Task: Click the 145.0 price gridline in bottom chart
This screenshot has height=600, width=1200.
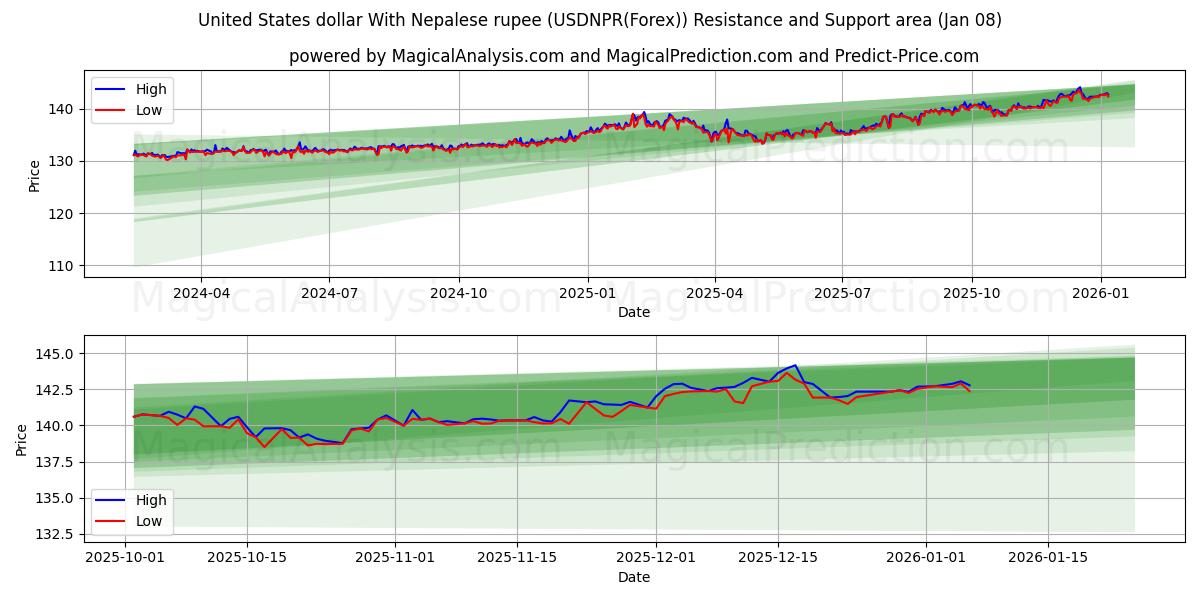Action: tap(600, 352)
